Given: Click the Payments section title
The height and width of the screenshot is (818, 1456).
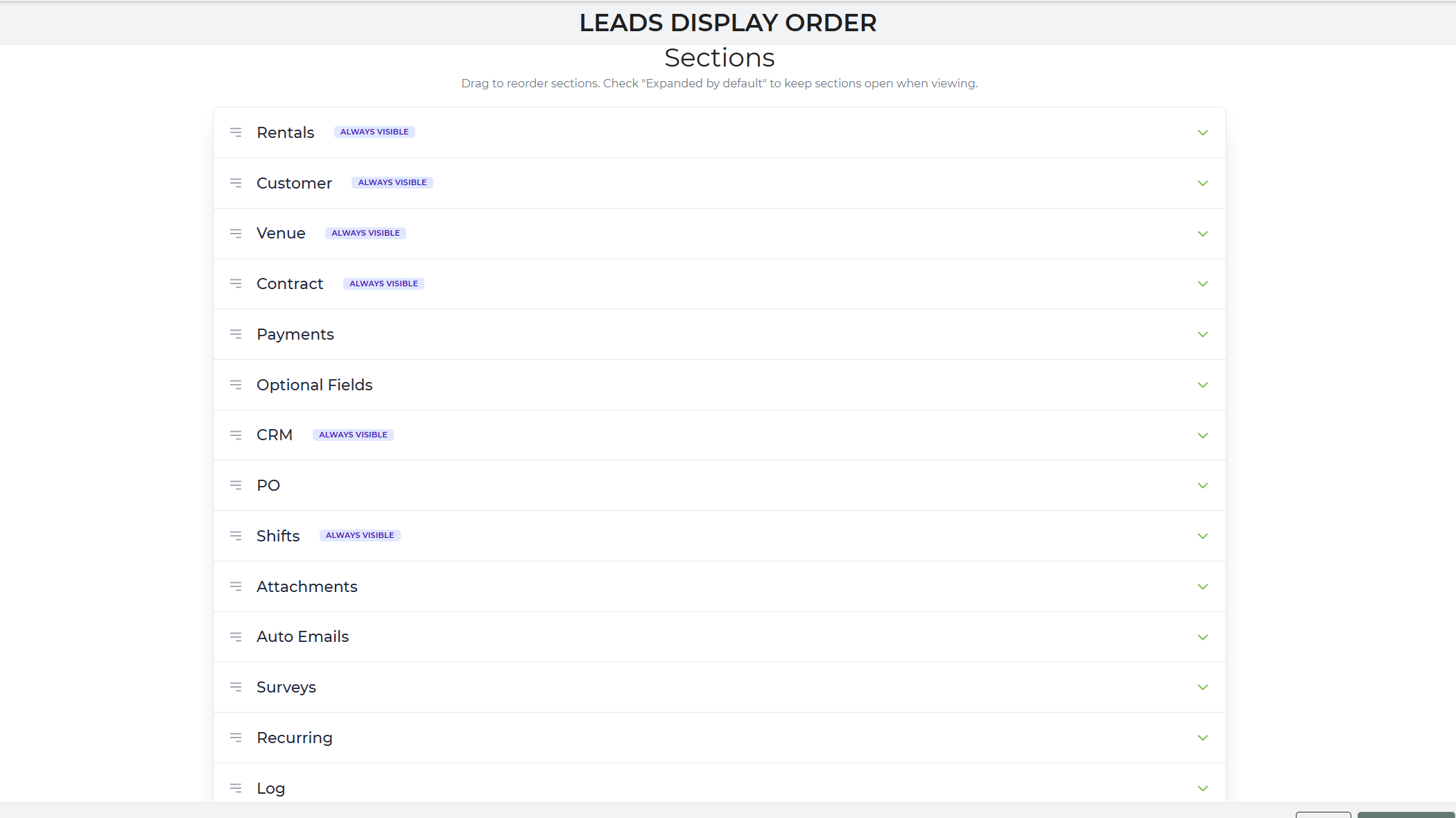Looking at the screenshot, I should tap(295, 334).
